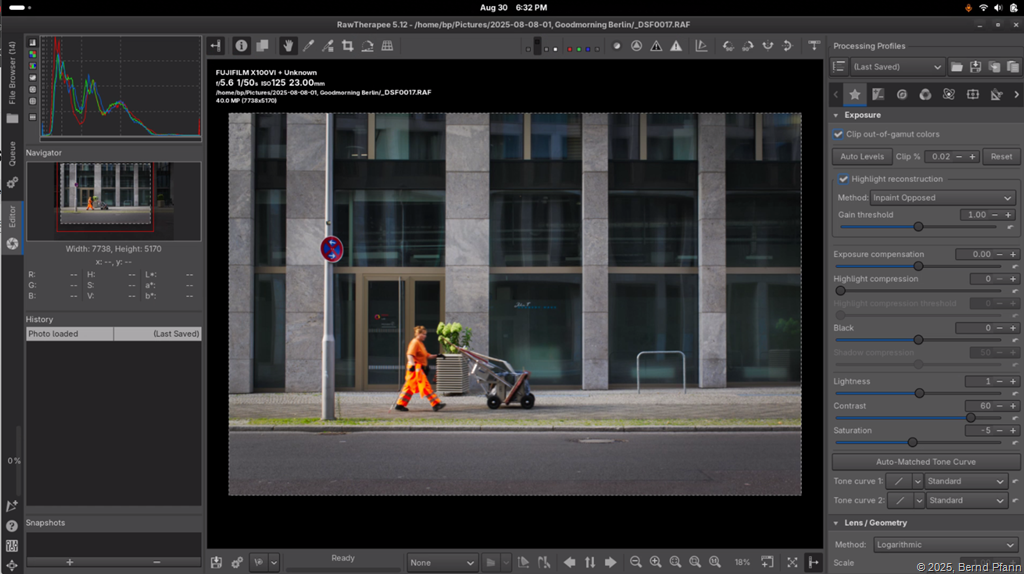Save the current processing profile
The image size is (1024, 574).
point(976,67)
